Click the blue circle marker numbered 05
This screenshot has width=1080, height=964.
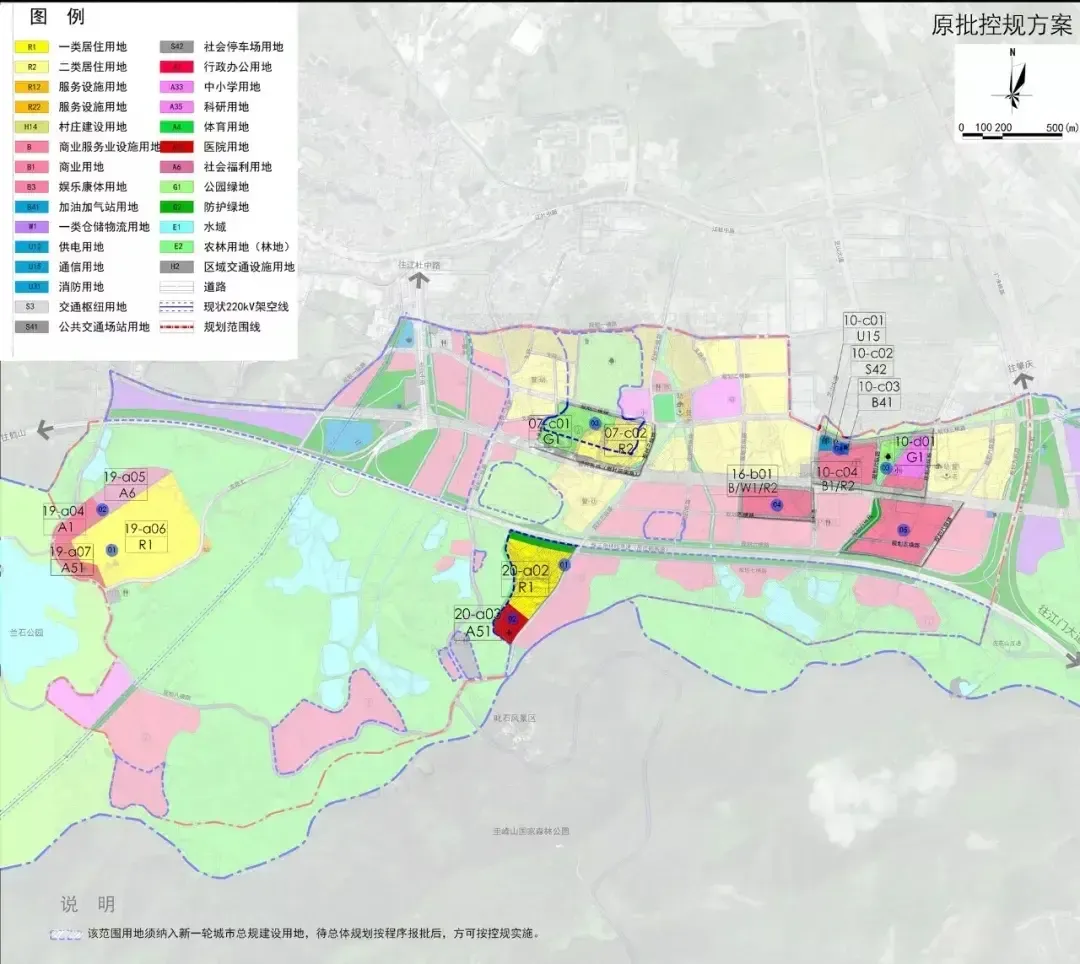point(903,530)
